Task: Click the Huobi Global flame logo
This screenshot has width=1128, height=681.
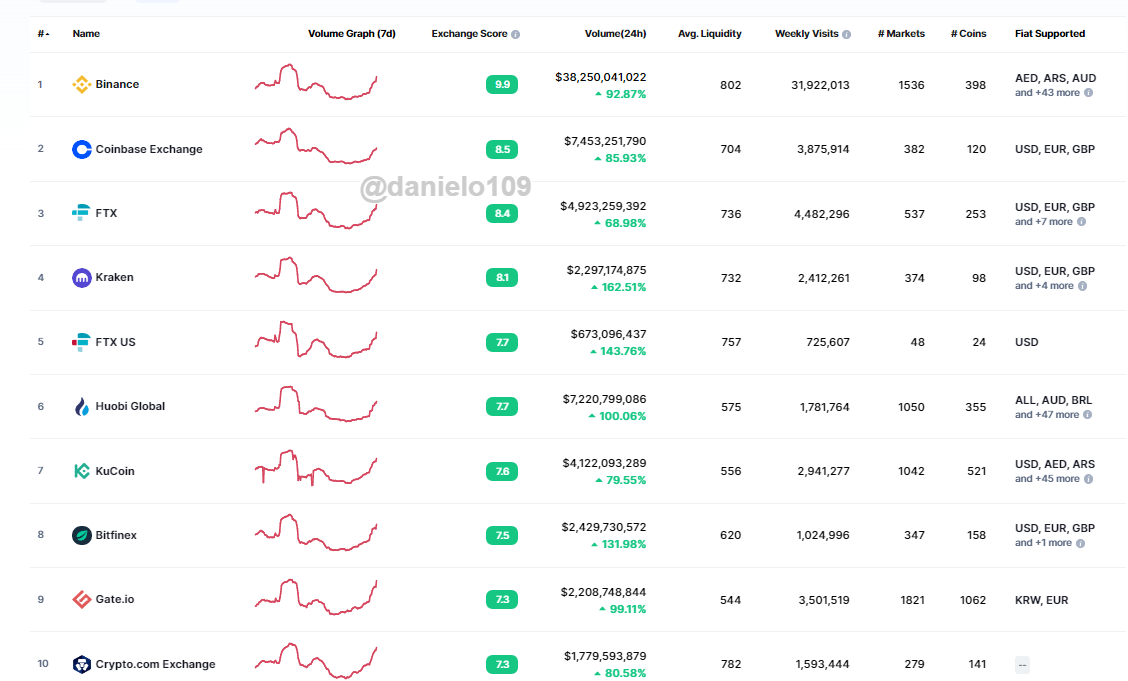Action: (x=81, y=406)
